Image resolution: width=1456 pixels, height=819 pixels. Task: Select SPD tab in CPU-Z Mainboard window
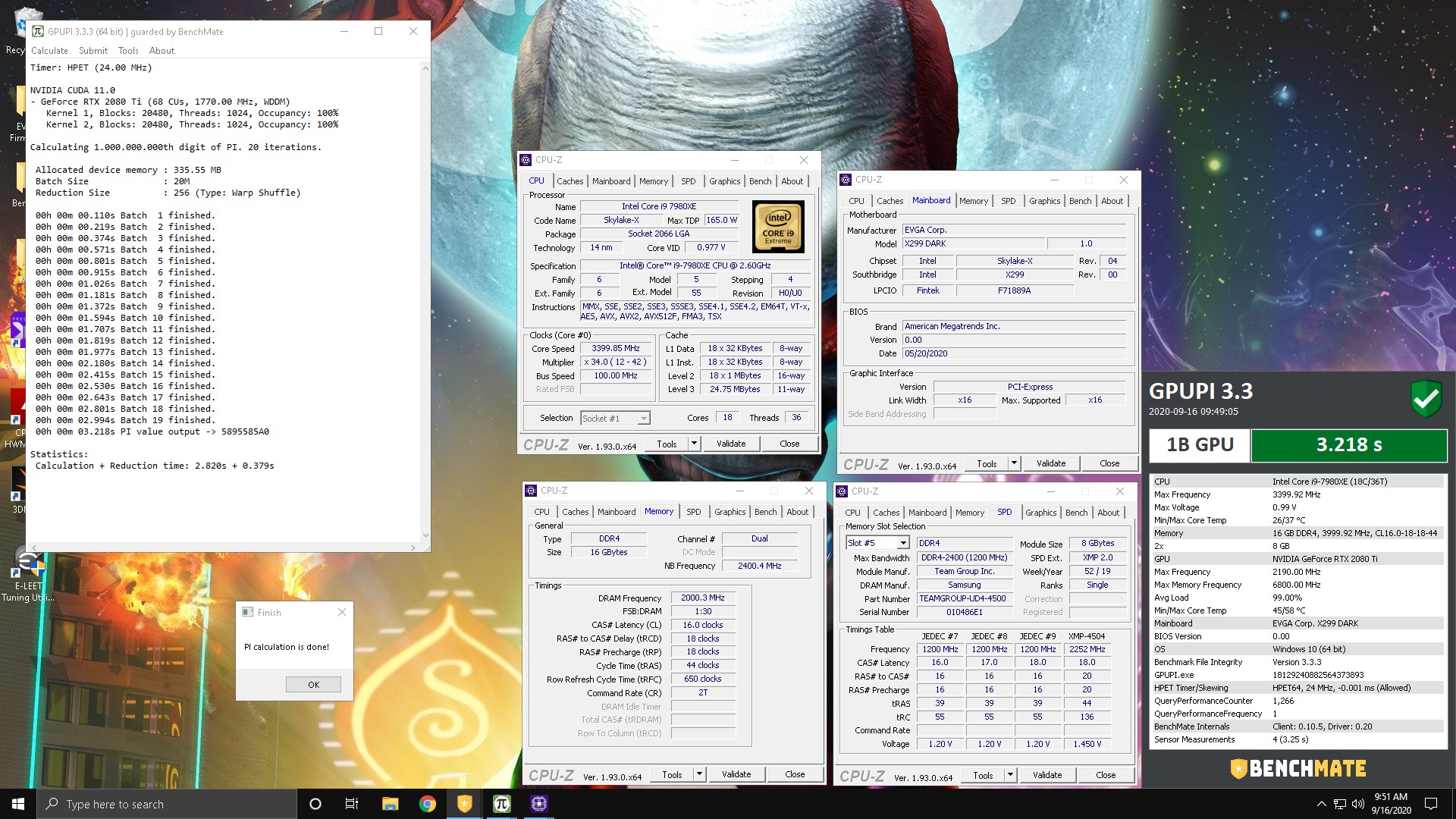[x=1008, y=201]
